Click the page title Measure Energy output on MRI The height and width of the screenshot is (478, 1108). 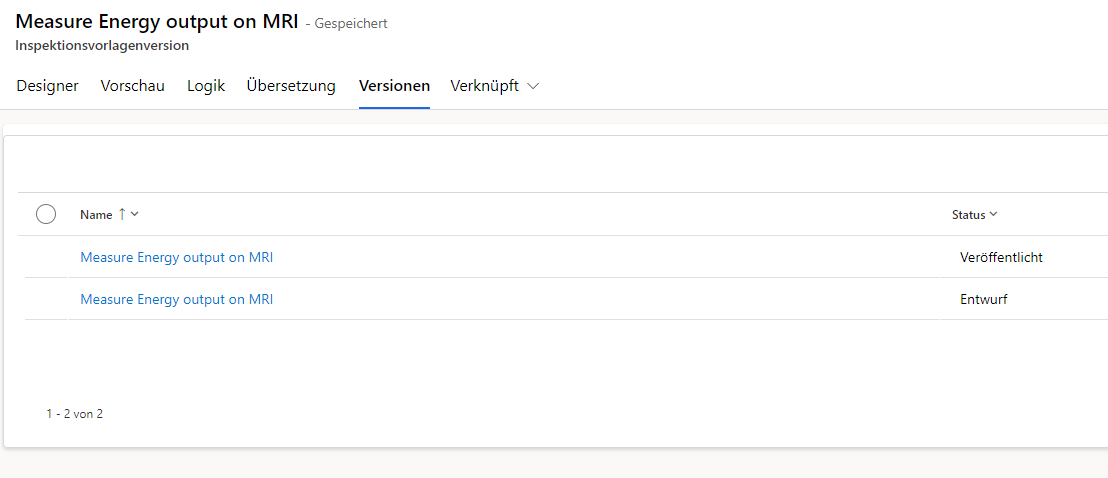pyautogui.click(x=157, y=22)
